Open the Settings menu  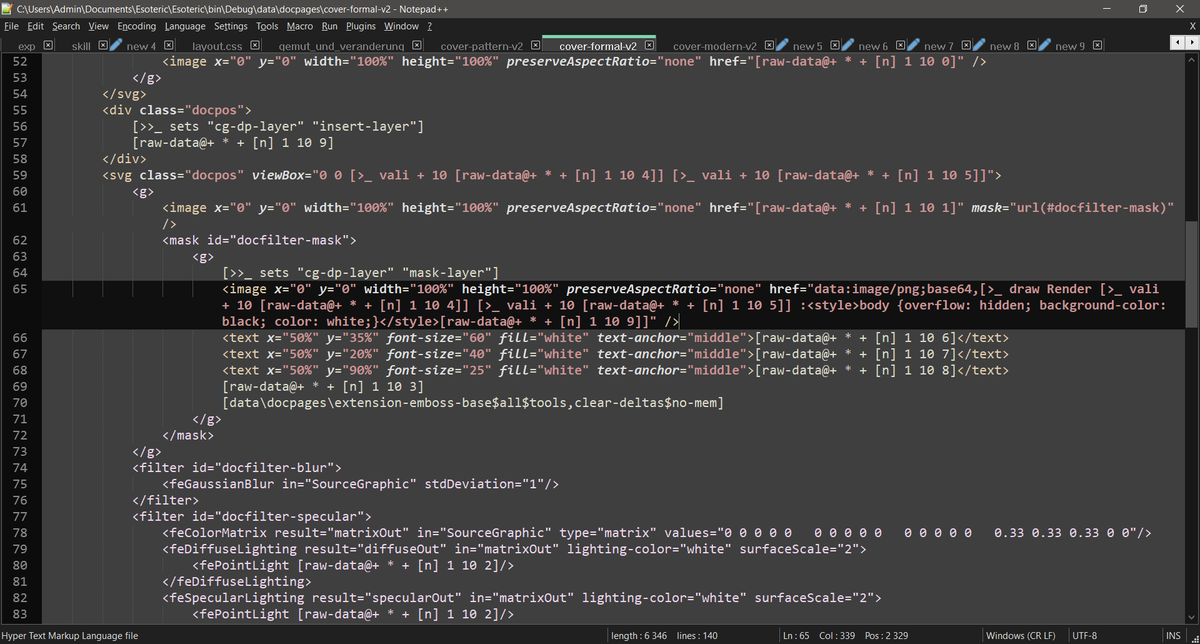231,26
